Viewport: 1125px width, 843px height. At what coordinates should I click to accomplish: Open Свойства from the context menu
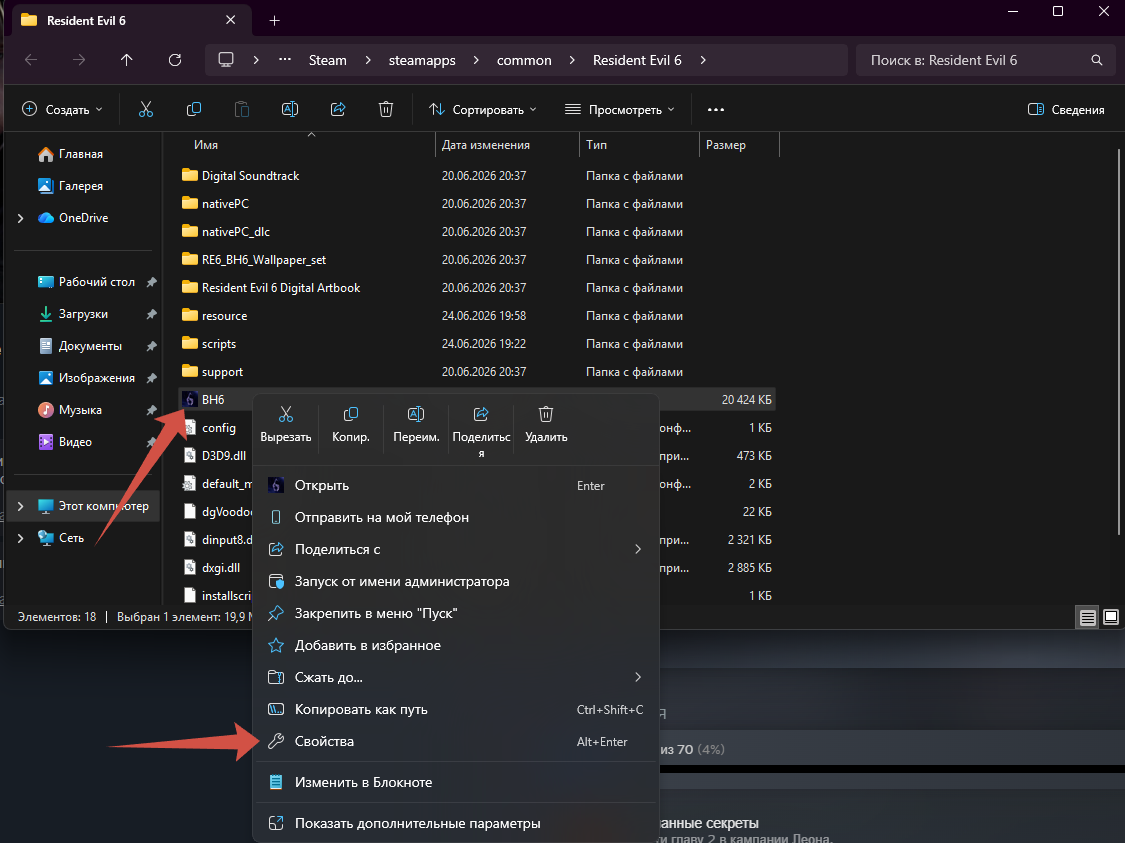456,742
